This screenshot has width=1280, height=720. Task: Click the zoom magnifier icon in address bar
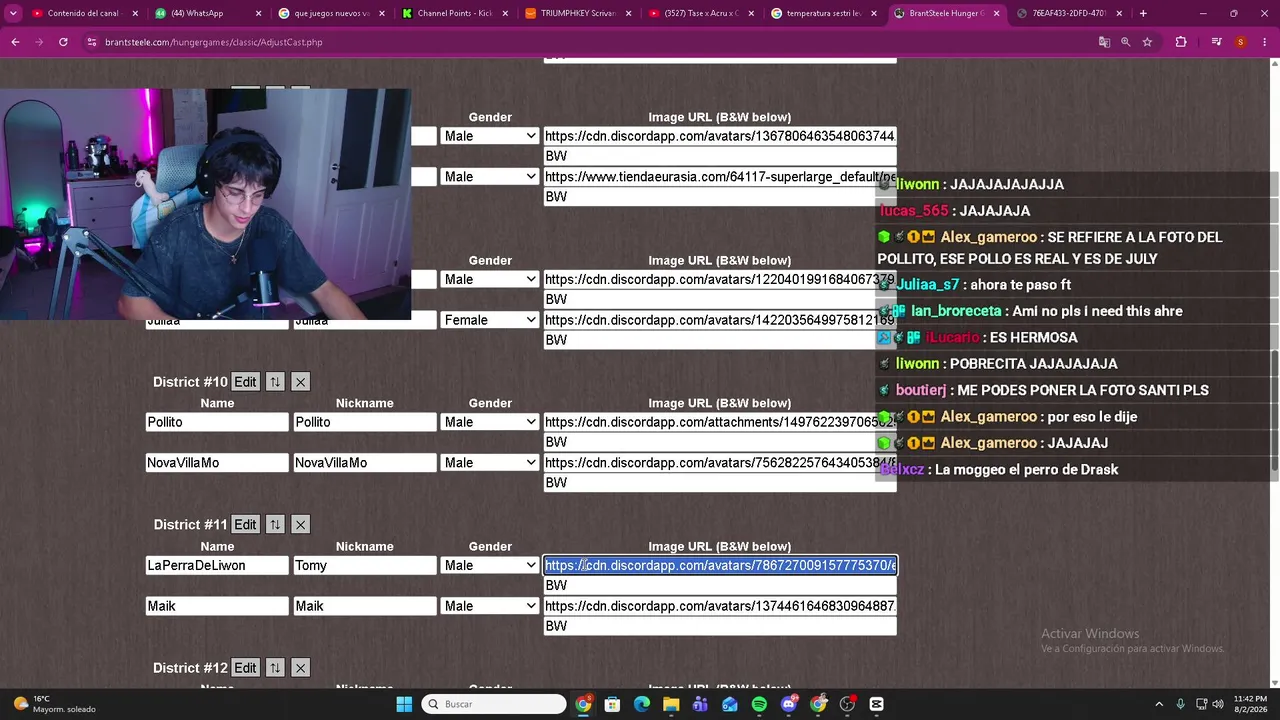click(1125, 42)
